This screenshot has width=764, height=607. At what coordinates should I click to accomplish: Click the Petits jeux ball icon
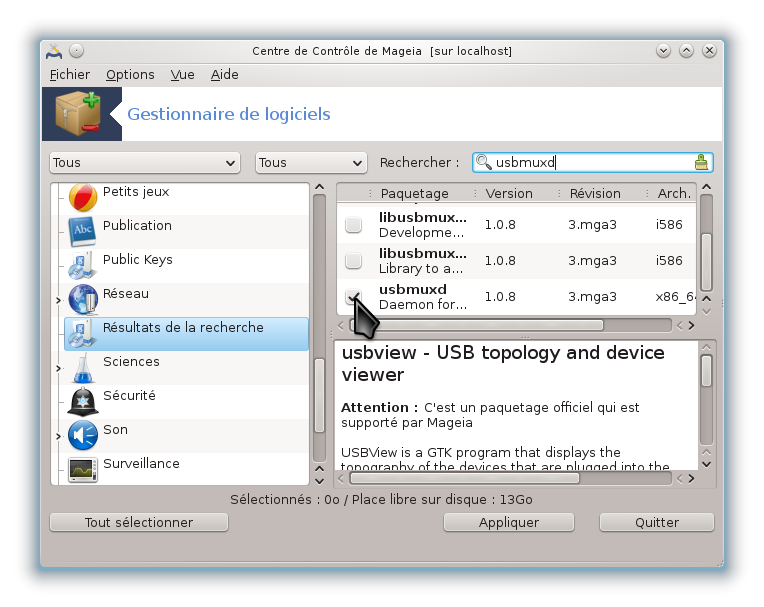click(83, 198)
